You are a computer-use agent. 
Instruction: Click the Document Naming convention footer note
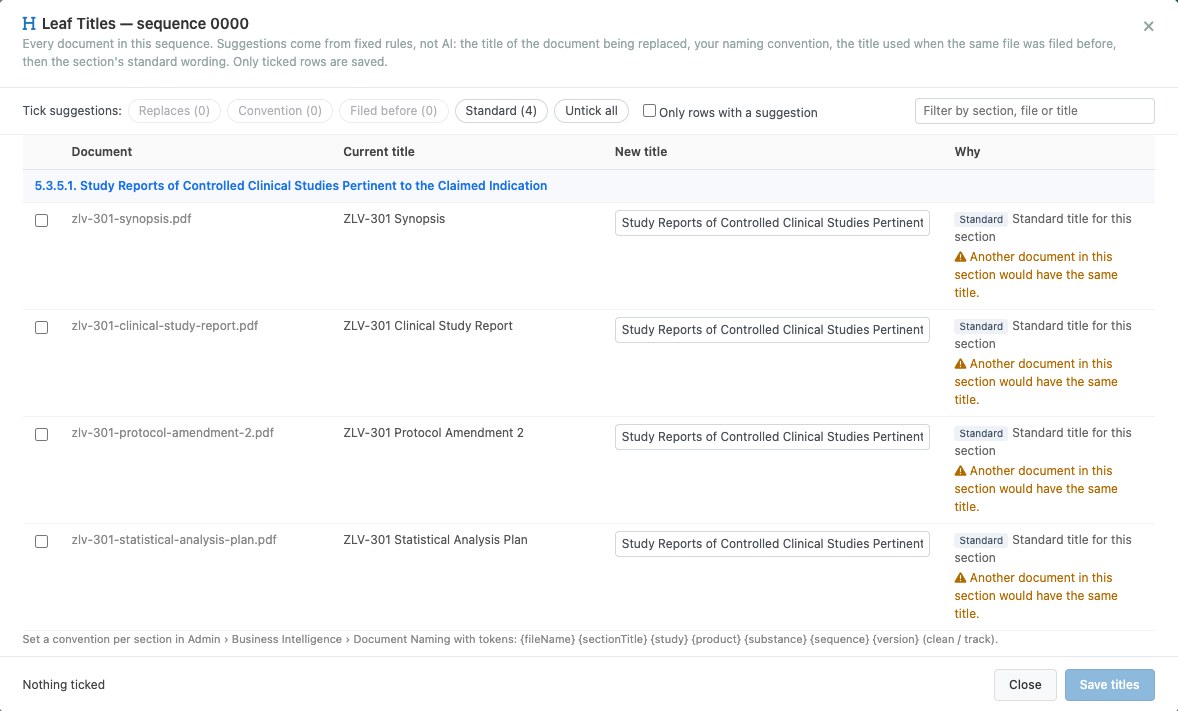click(510, 640)
